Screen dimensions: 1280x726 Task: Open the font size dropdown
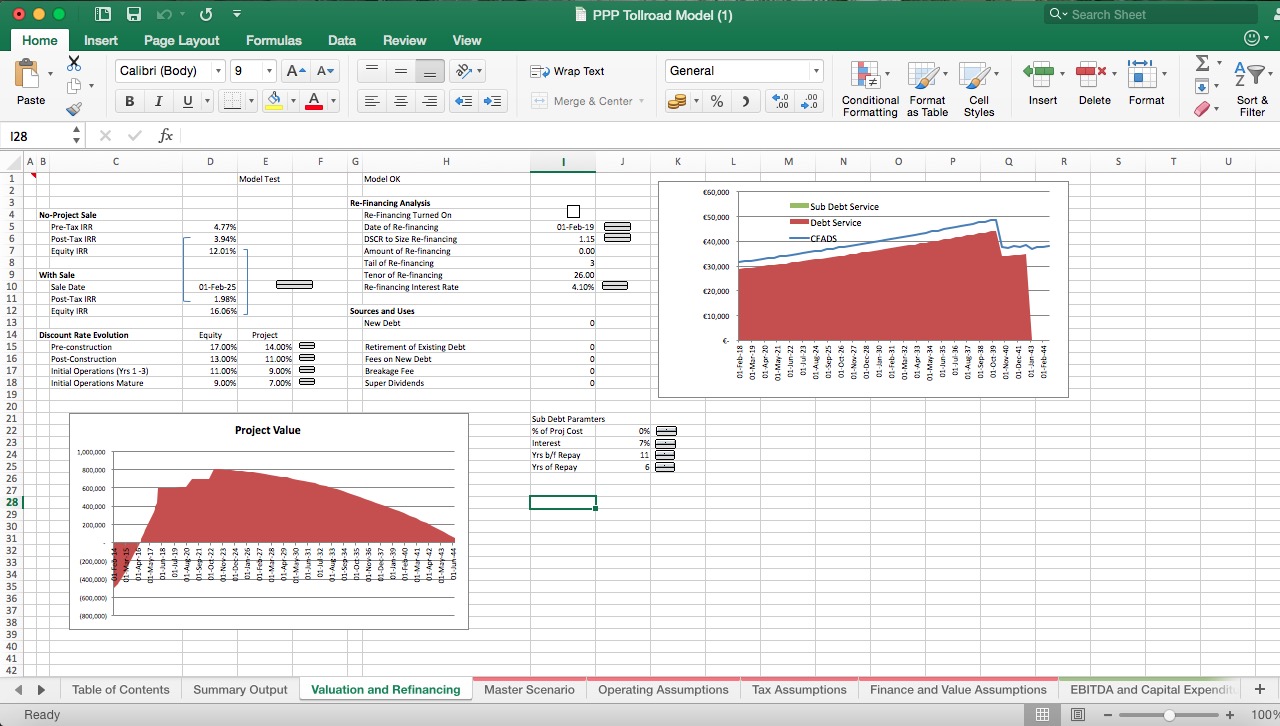pos(267,71)
